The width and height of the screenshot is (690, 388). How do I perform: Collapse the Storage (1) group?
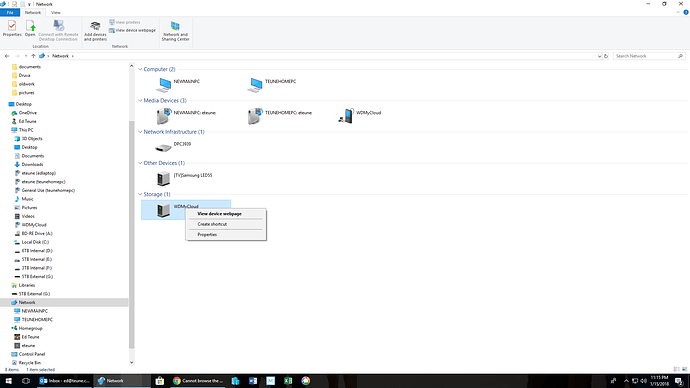[140, 194]
